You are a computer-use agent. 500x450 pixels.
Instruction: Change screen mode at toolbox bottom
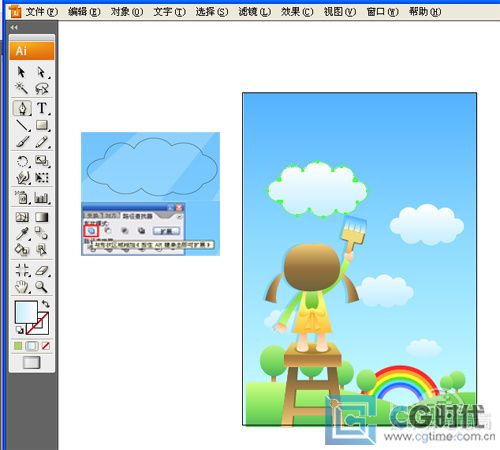click(32, 363)
